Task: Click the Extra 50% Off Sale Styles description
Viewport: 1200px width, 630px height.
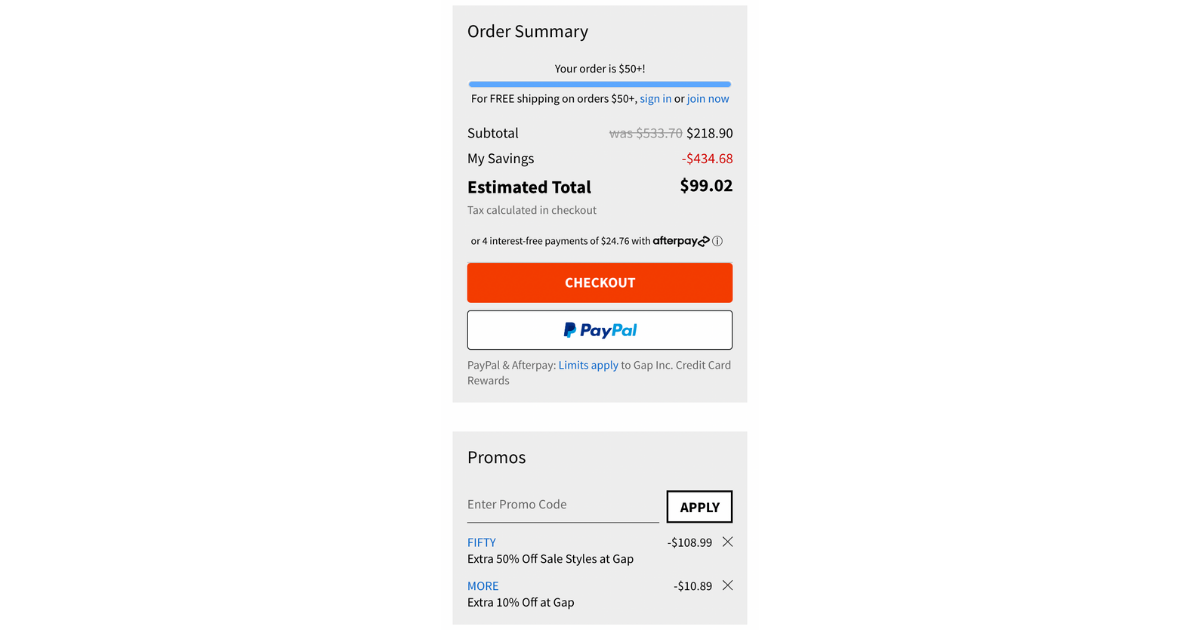Action: coord(550,559)
